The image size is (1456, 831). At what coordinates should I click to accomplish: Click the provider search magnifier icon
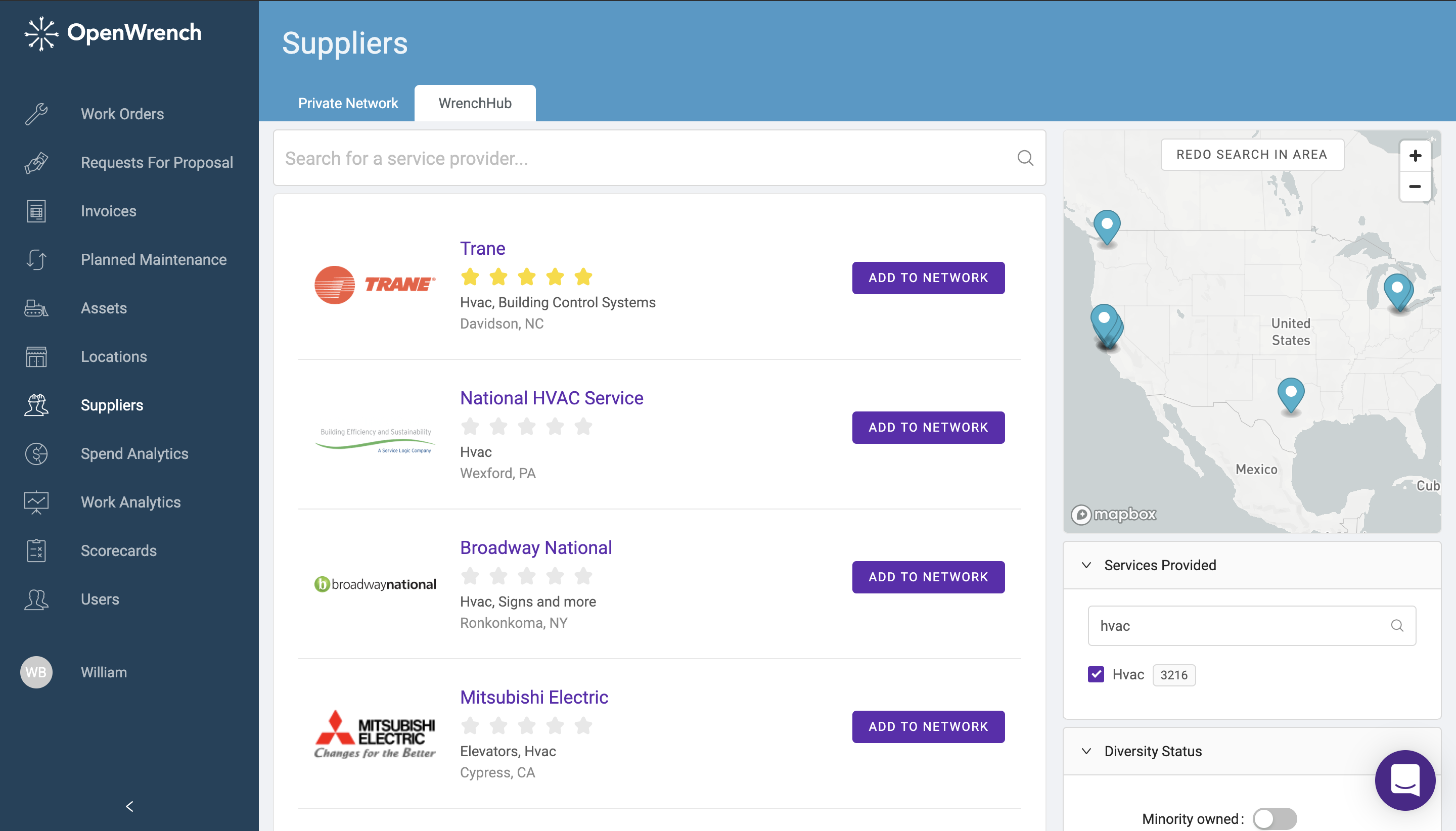tap(1025, 158)
